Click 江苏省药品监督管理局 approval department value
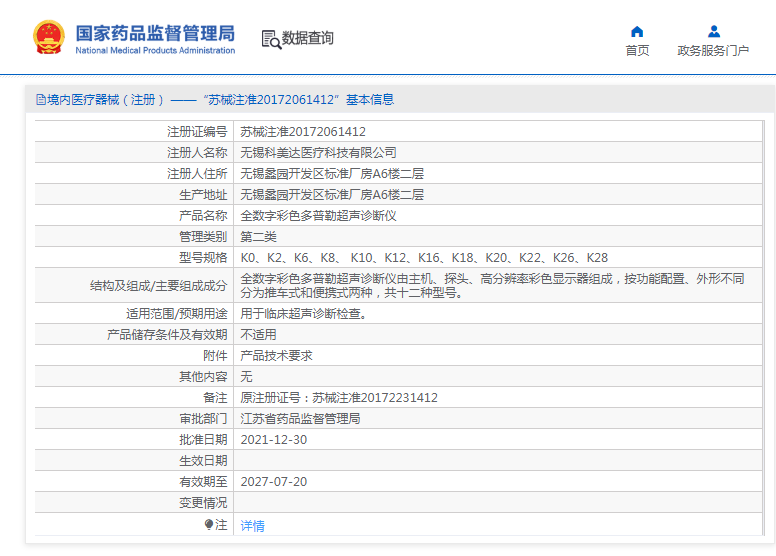This screenshot has width=776, height=556. click(x=300, y=419)
